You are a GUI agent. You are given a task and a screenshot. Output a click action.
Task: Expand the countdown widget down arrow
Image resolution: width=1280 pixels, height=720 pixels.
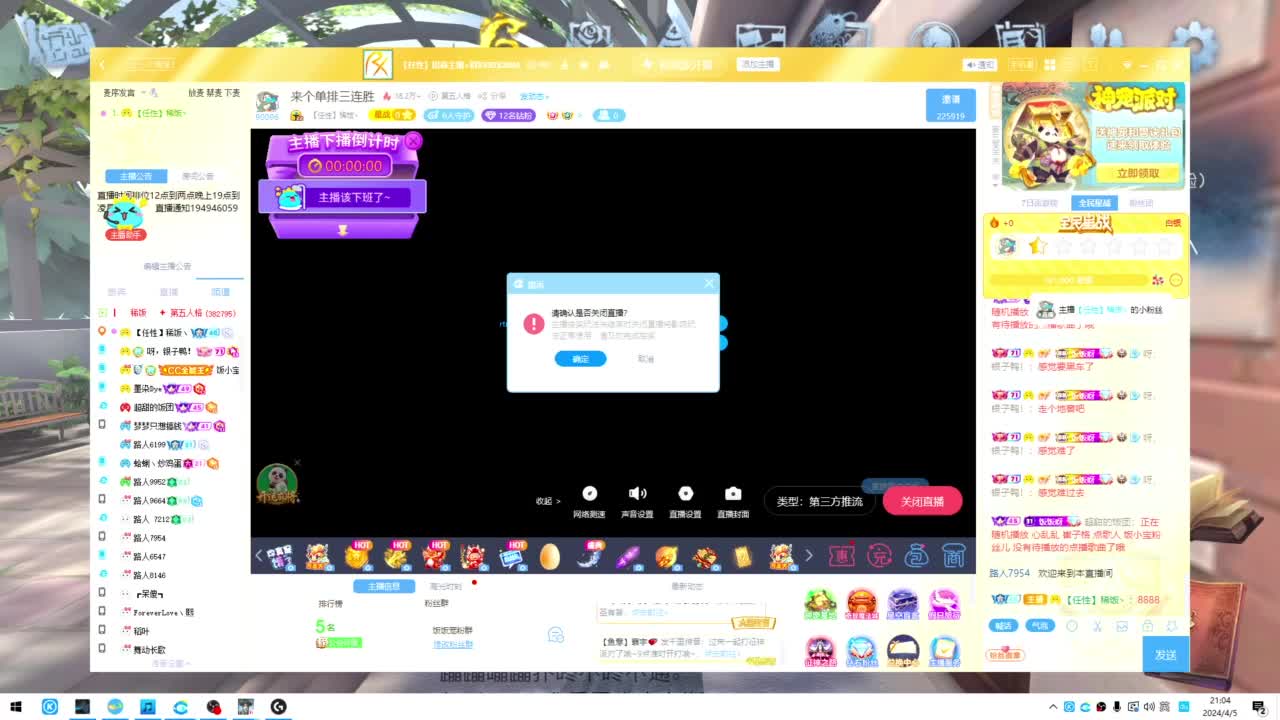[x=342, y=229]
